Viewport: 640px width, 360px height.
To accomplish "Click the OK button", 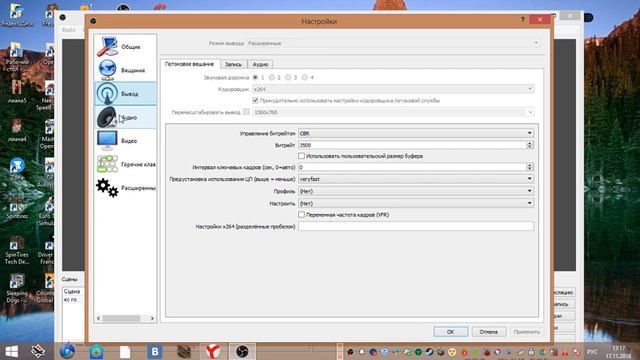I will pyautogui.click(x=451, y=332).
